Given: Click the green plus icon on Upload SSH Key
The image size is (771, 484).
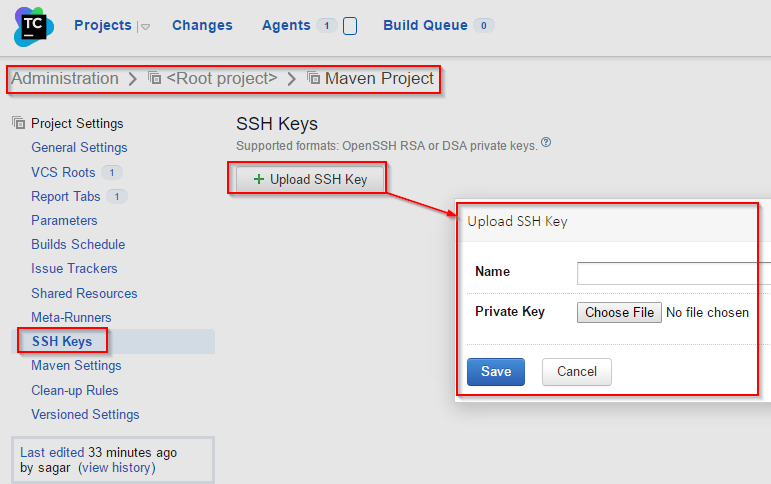Looking at the screenshot, I should click(259, 179).
